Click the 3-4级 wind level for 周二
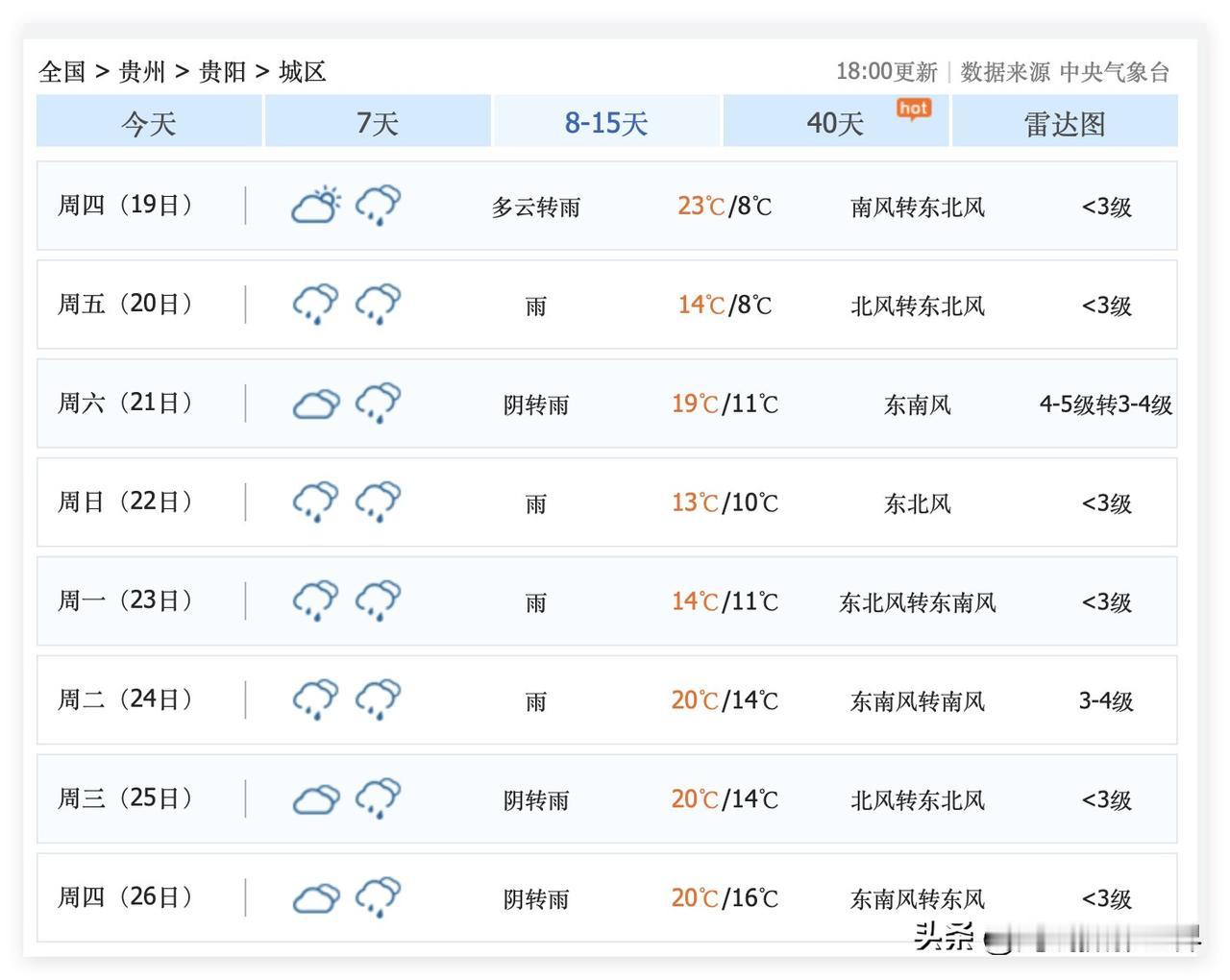The height and width of the screenshot is (980, 1230). click(1106, 701)
